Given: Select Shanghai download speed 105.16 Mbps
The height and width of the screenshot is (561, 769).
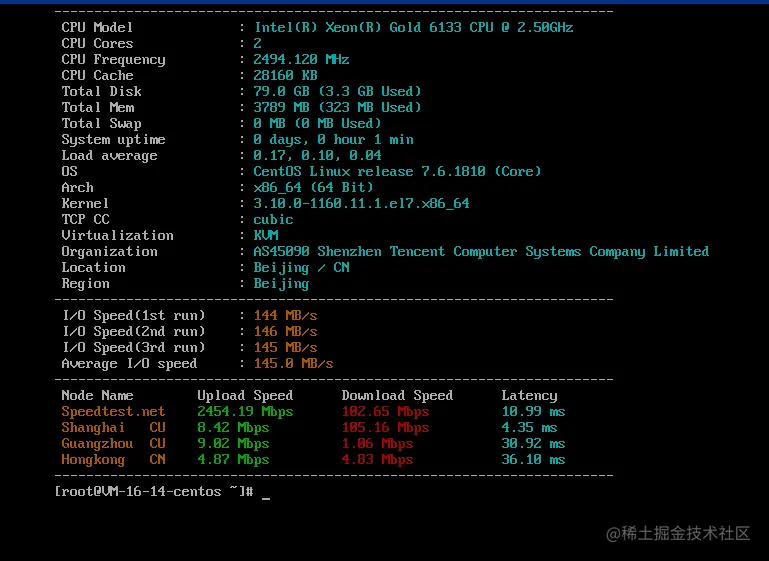Looking at the screenshot, I should pyautogui.click(x=385, y=427).
